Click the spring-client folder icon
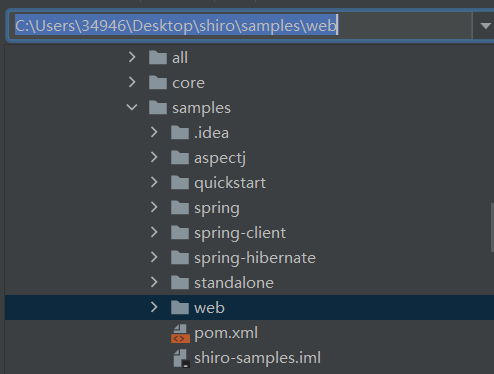This screenshot has height=374, width=494. [180, 232]
